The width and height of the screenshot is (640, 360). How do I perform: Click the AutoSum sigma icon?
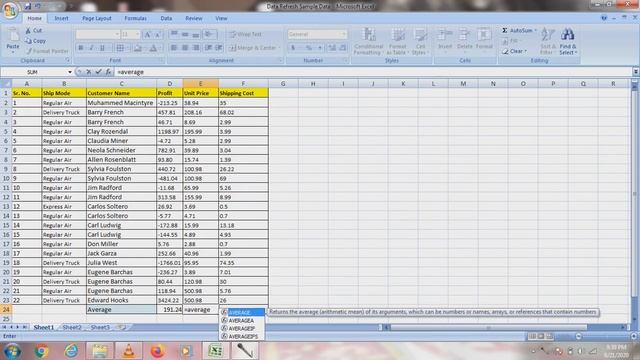pos(505,30)
